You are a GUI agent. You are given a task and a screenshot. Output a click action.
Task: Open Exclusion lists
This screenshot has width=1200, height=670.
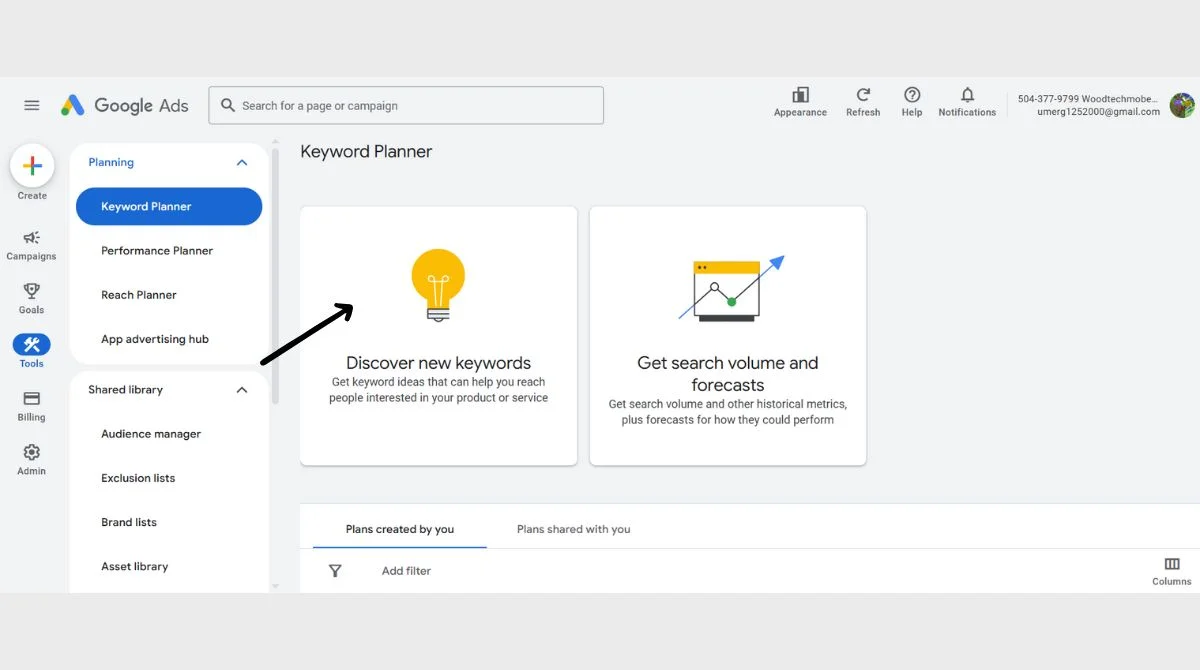(138, 478)
